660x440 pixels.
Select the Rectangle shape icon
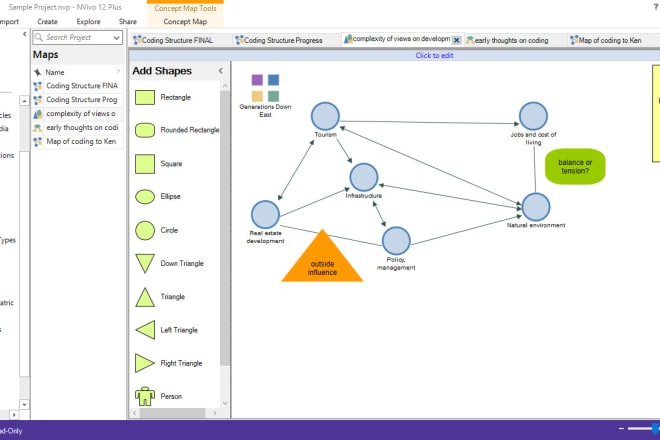pyautogui.click(x=145, y=97)
